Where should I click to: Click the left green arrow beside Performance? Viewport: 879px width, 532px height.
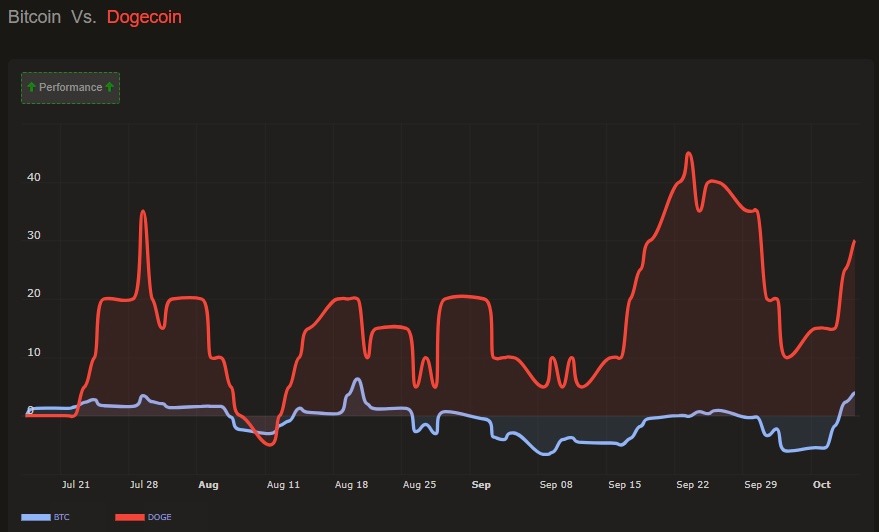[31, 88]
